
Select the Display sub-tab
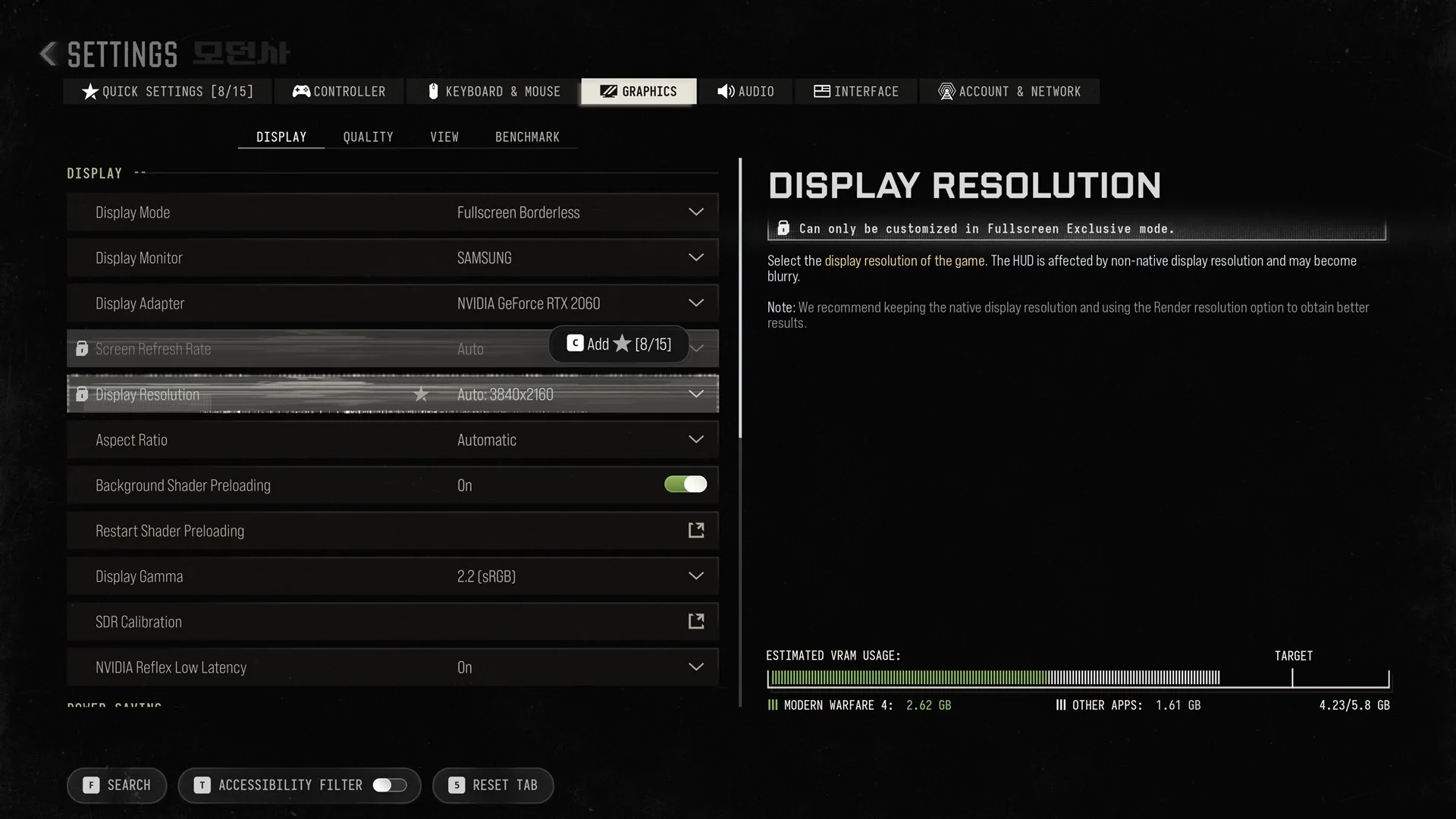281,136
